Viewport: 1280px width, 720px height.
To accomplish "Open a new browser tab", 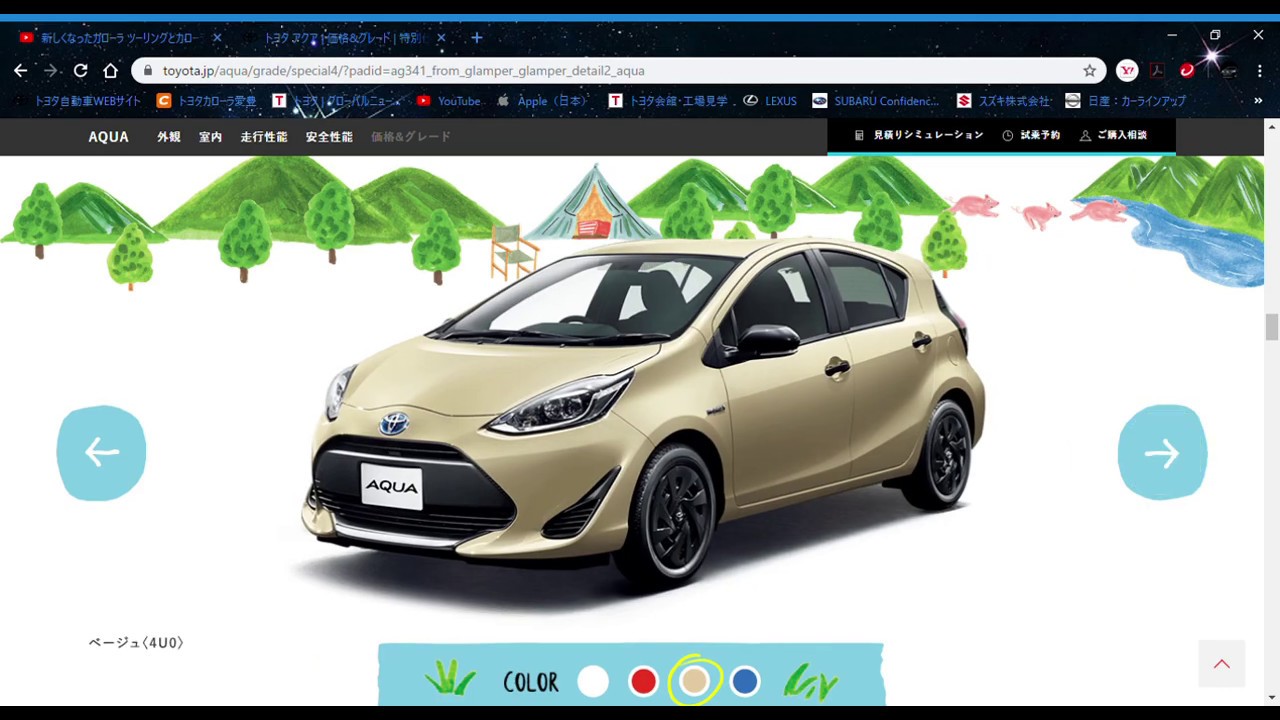I will click(x=477, y=38).
